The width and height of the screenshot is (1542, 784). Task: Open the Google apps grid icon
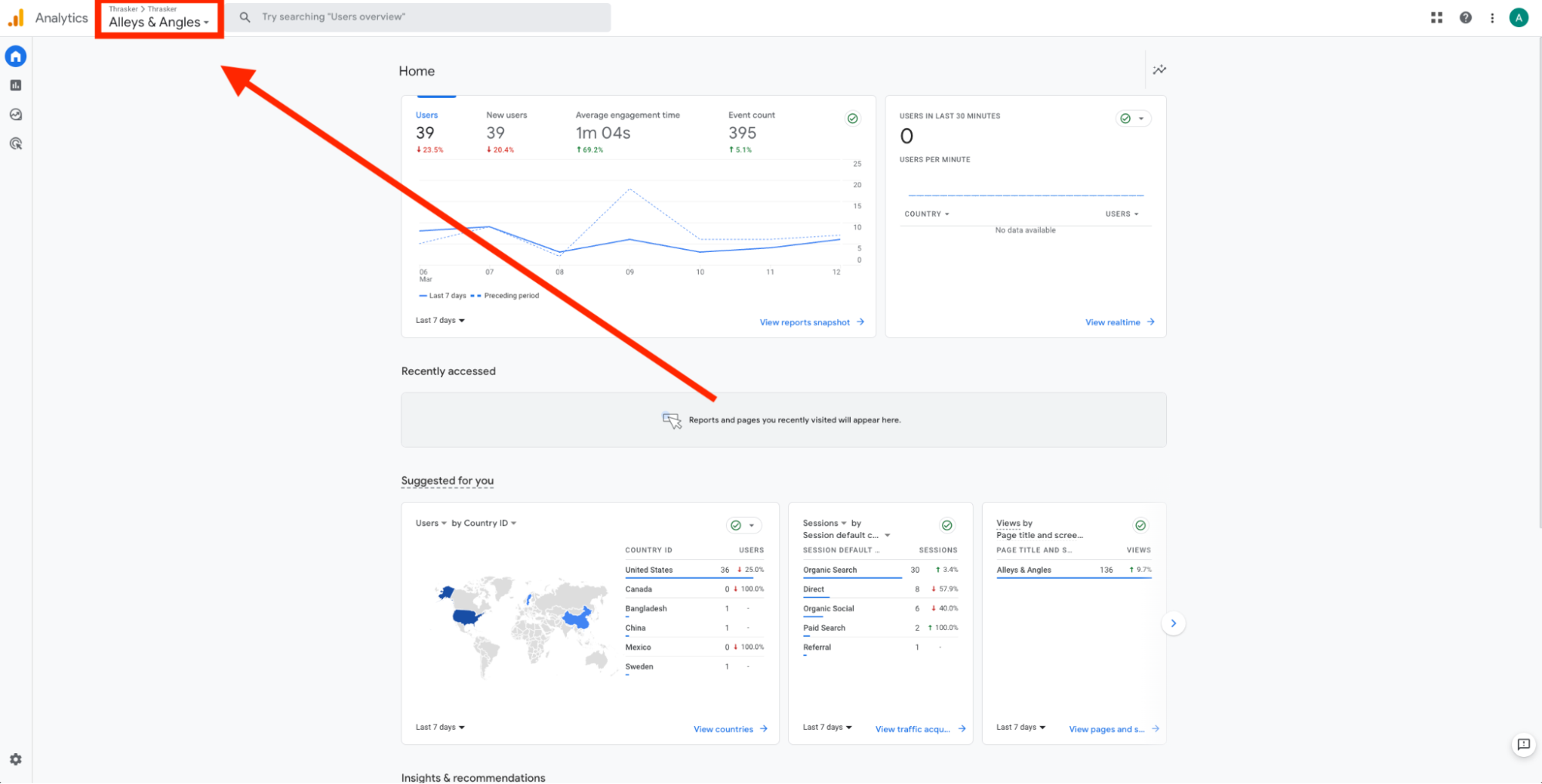coord(1436,18)
